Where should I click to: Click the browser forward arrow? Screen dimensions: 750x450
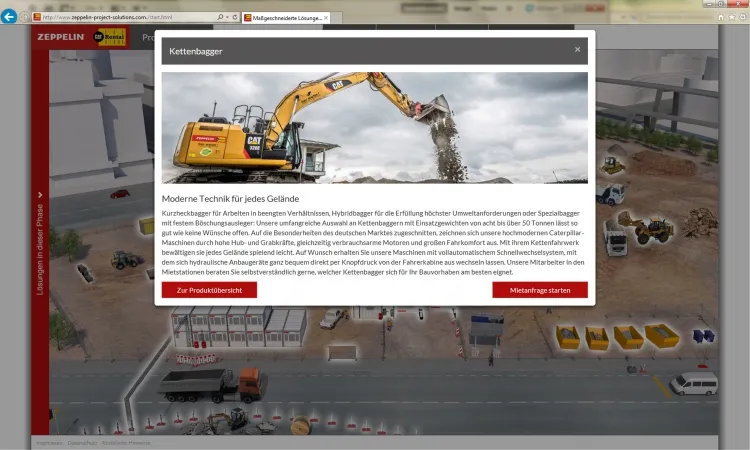tap(25, 18)
